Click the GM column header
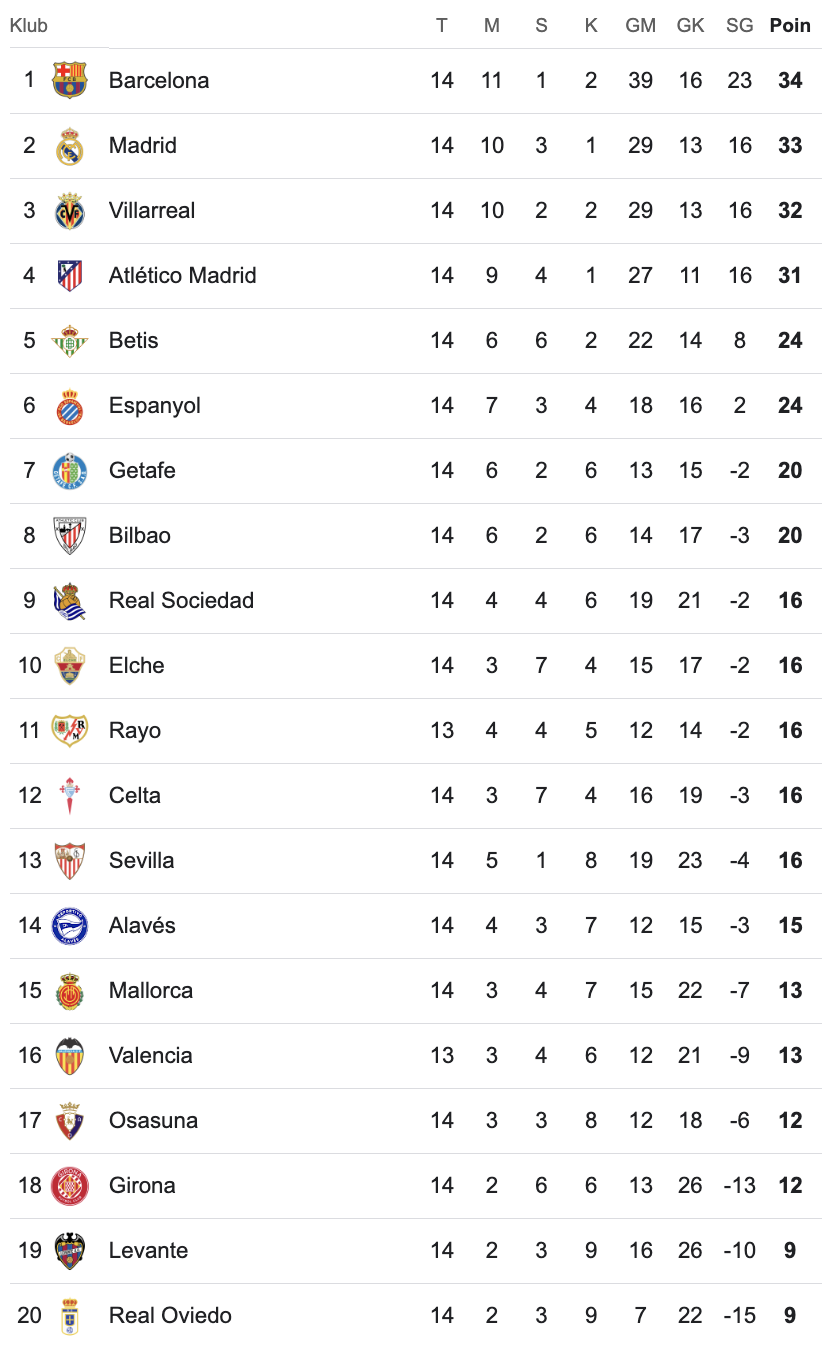The height and width of the screenshot is (1352, 822). (x=641, y=26)
